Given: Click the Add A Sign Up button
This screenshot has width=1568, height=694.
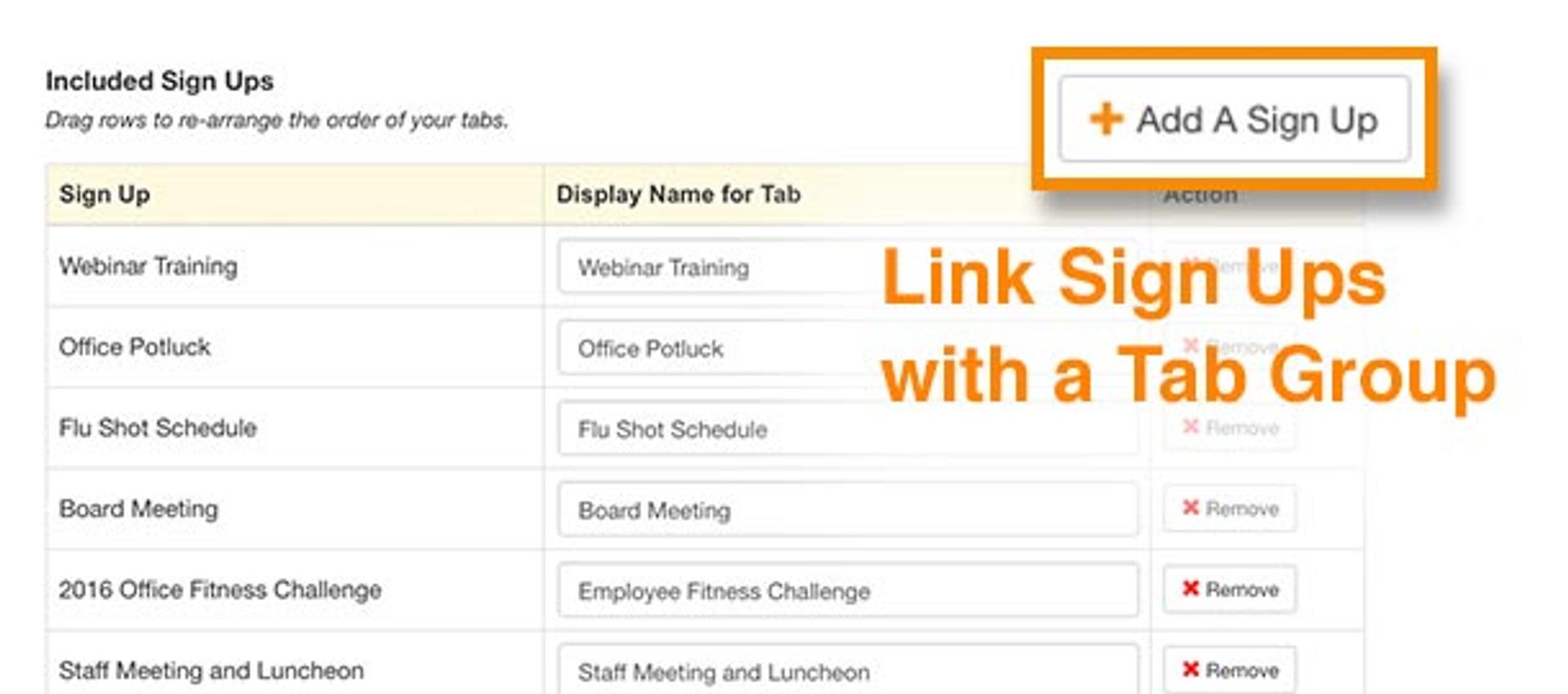Looking at the screenshot, I should click(x=1234, y=119).
